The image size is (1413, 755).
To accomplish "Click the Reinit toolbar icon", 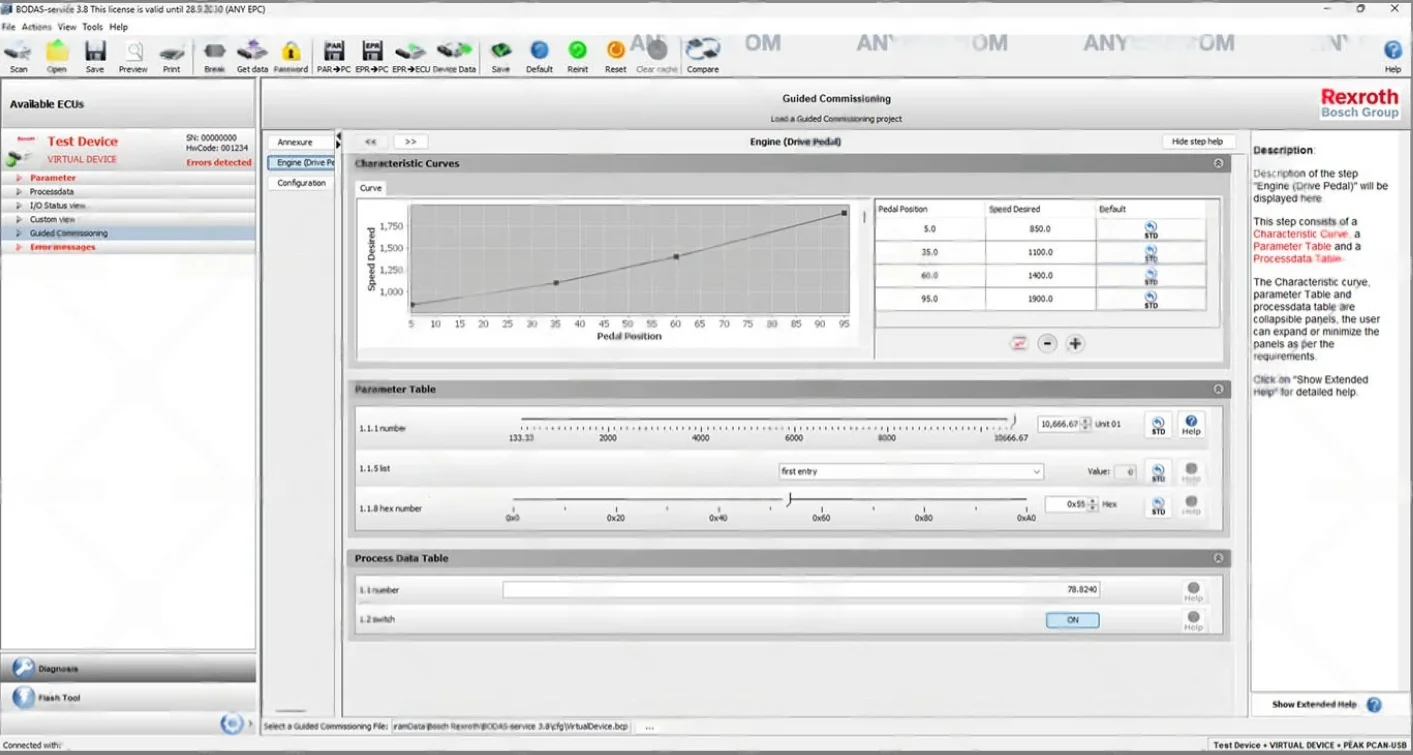I will click(577, 56).
